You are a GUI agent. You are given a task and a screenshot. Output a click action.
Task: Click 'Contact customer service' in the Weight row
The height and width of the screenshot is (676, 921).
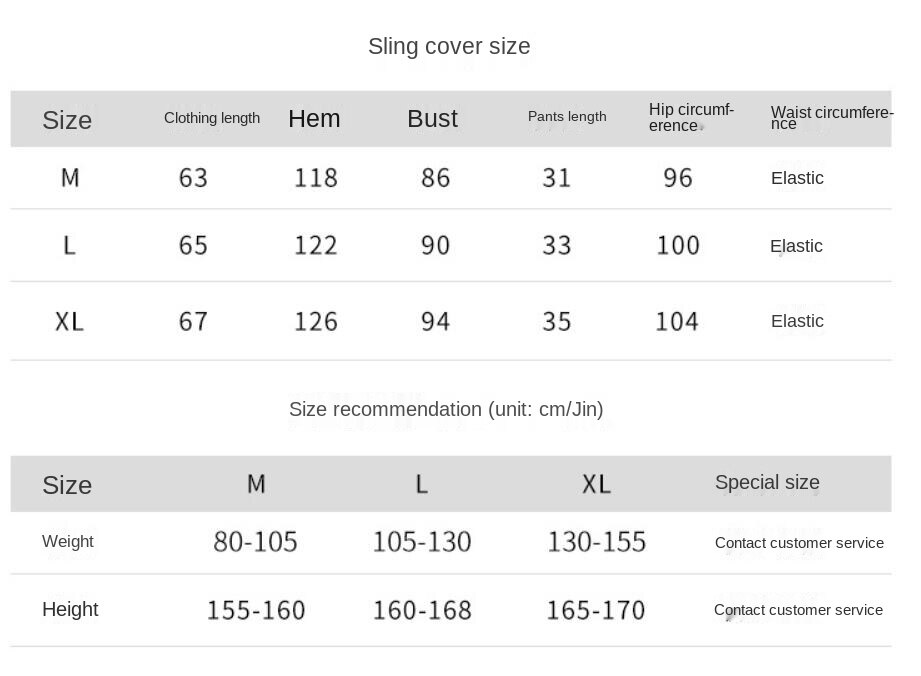(799, 543)
